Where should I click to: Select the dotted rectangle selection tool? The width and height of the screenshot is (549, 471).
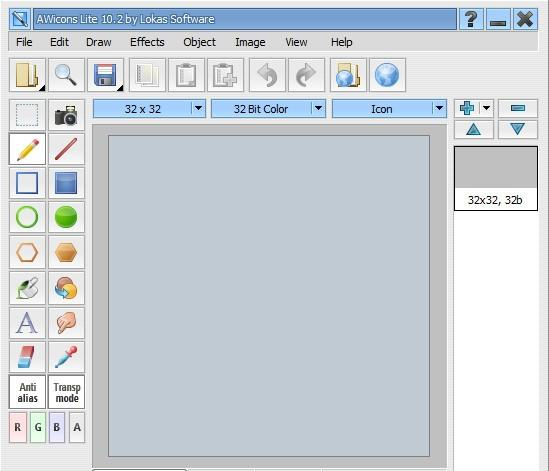(x=27, y=115)
